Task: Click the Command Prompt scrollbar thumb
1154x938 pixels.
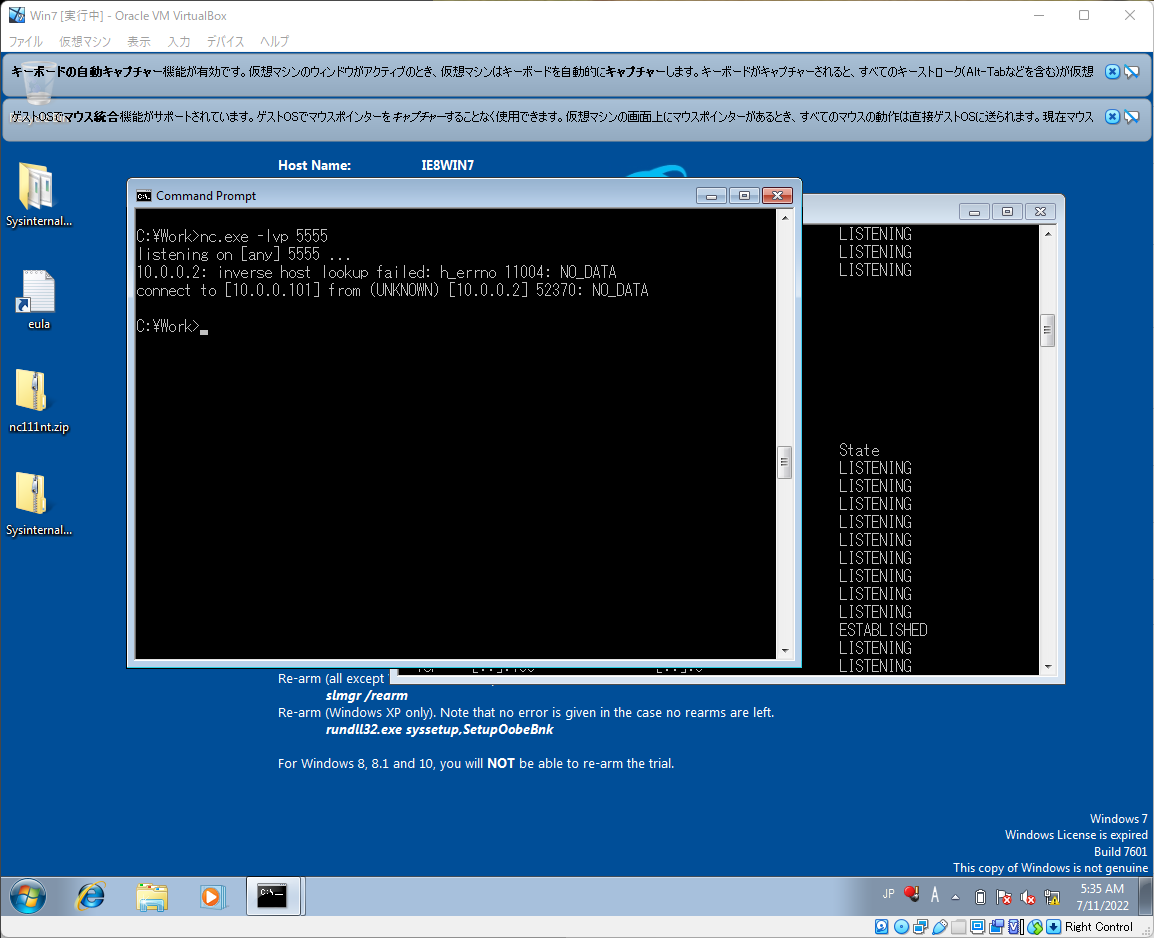Action: pyautogui.click(x=785, y=462)
